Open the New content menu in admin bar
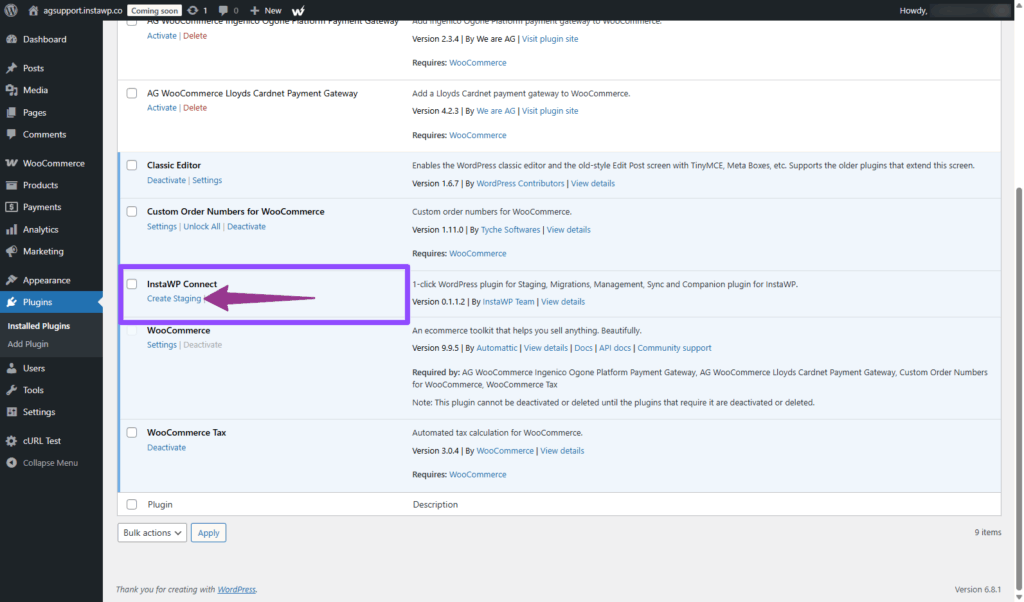 (x=266, y=10)
